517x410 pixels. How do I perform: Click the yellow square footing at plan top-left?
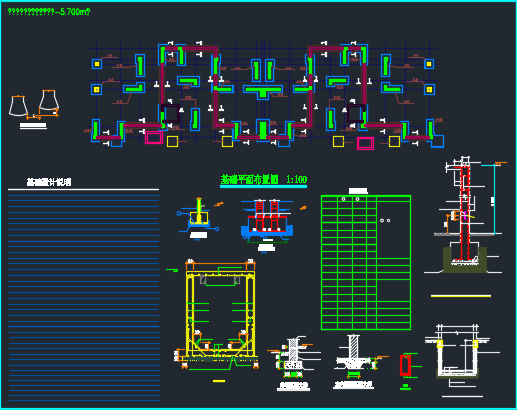click(x=97, y=64)
